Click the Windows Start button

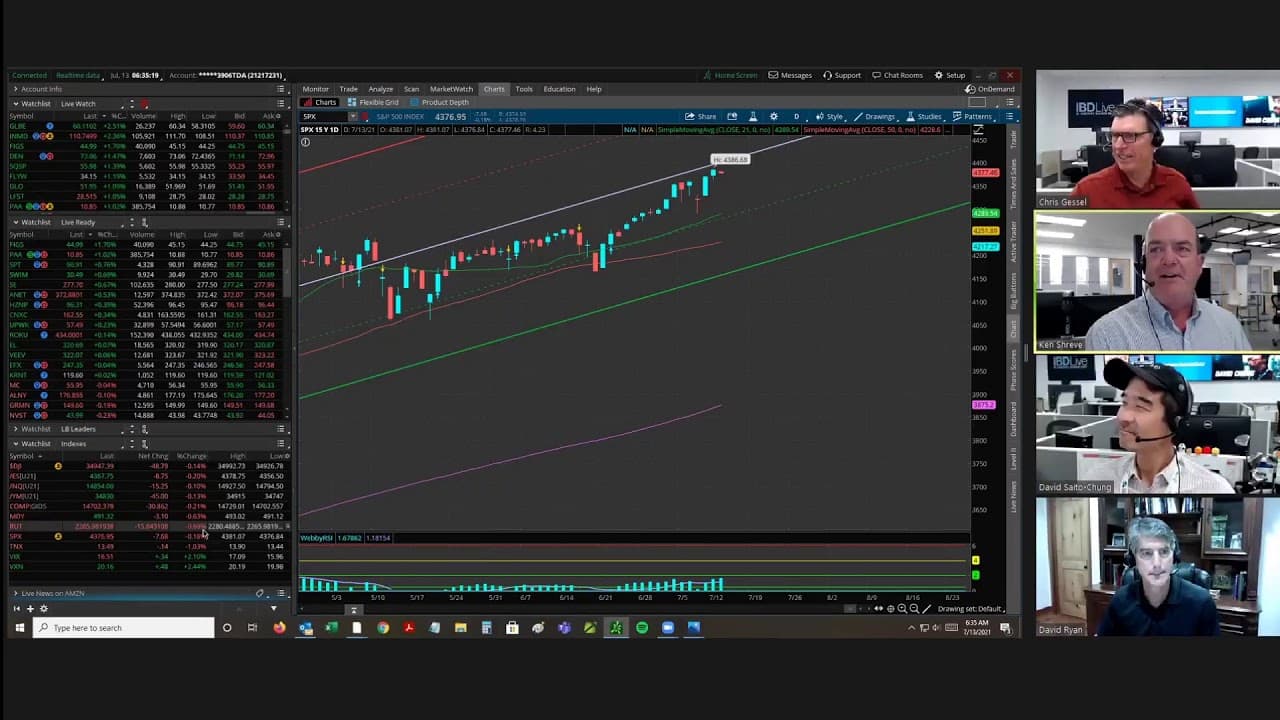click(x=19, y=628)
